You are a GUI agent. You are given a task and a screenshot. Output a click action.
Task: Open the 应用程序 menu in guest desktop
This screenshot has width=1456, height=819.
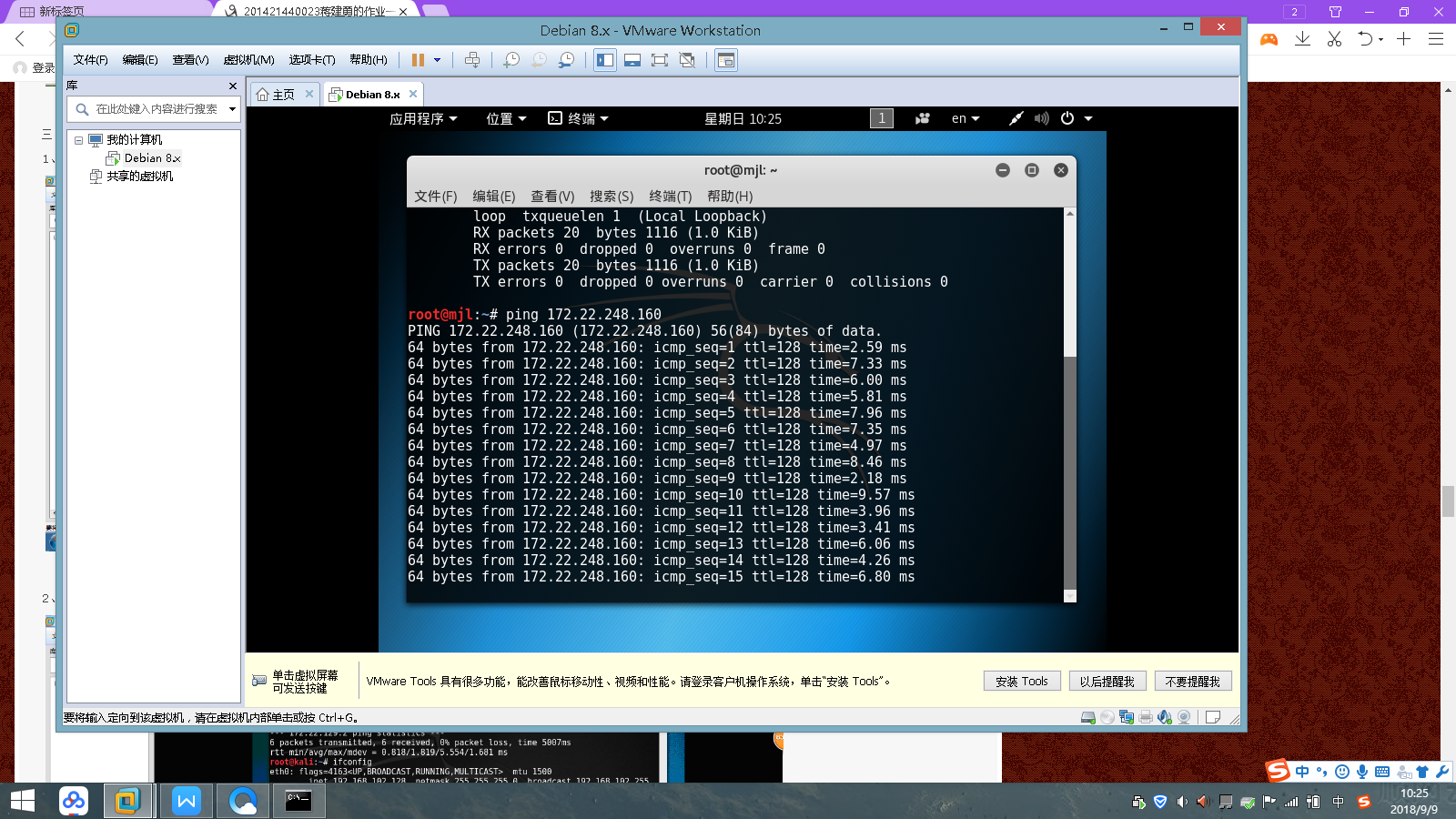coord(423,119)
